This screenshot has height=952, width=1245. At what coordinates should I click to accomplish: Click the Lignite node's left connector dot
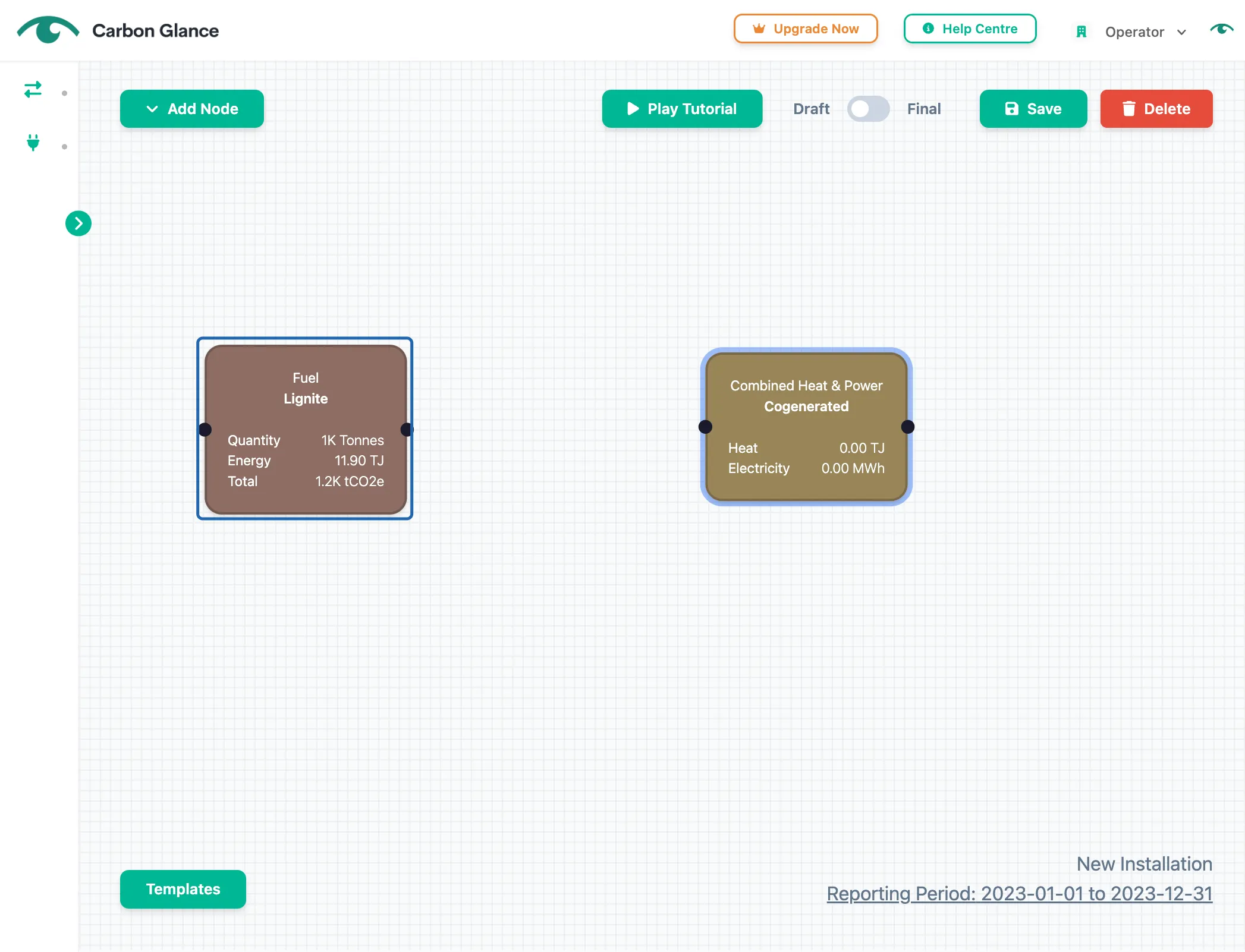pyautogui.click(x=205, y=429)
